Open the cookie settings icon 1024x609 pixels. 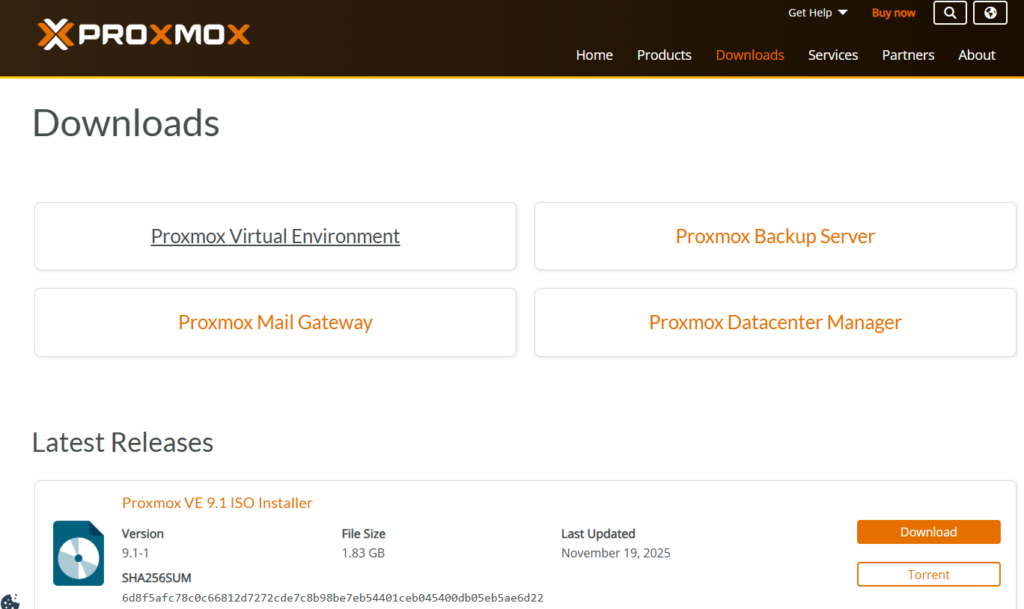point(10,601)
